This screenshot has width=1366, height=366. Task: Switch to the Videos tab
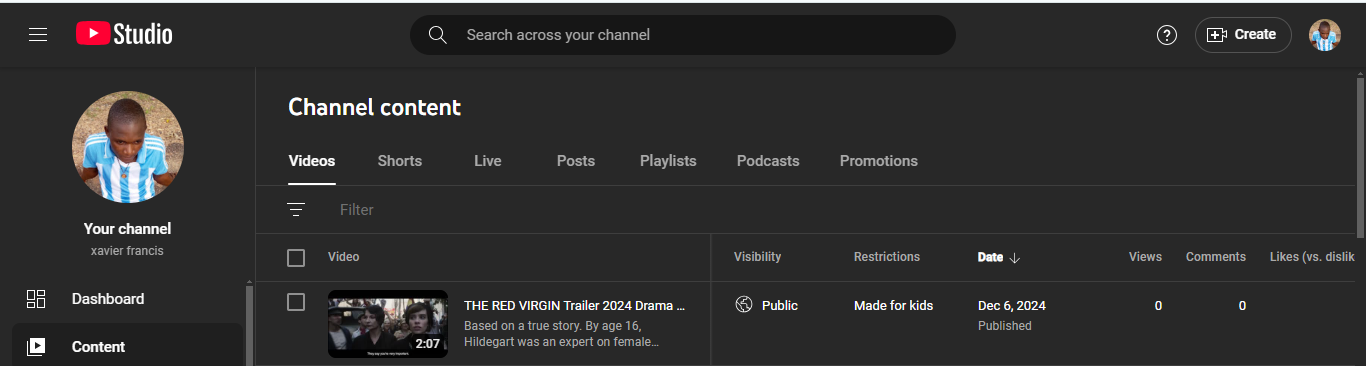click(x=312, y=161)
